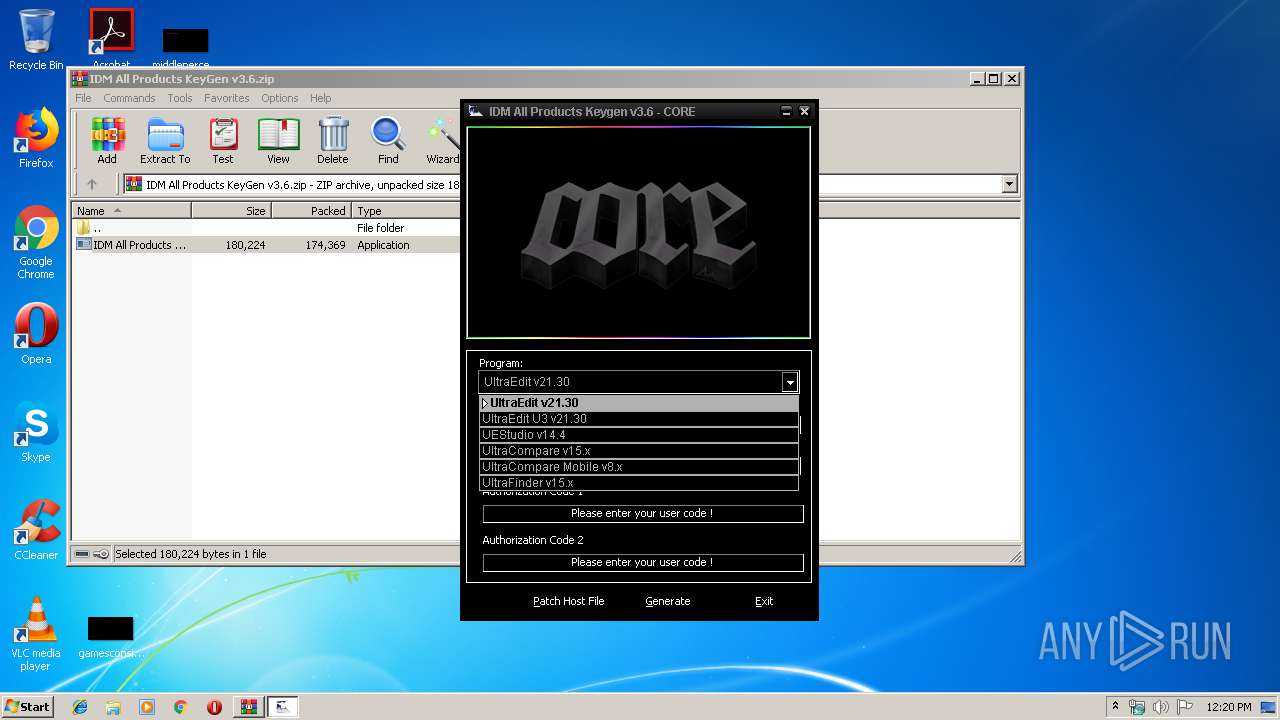Open the Help menu

pyautogui.click(x=320, y=98)
